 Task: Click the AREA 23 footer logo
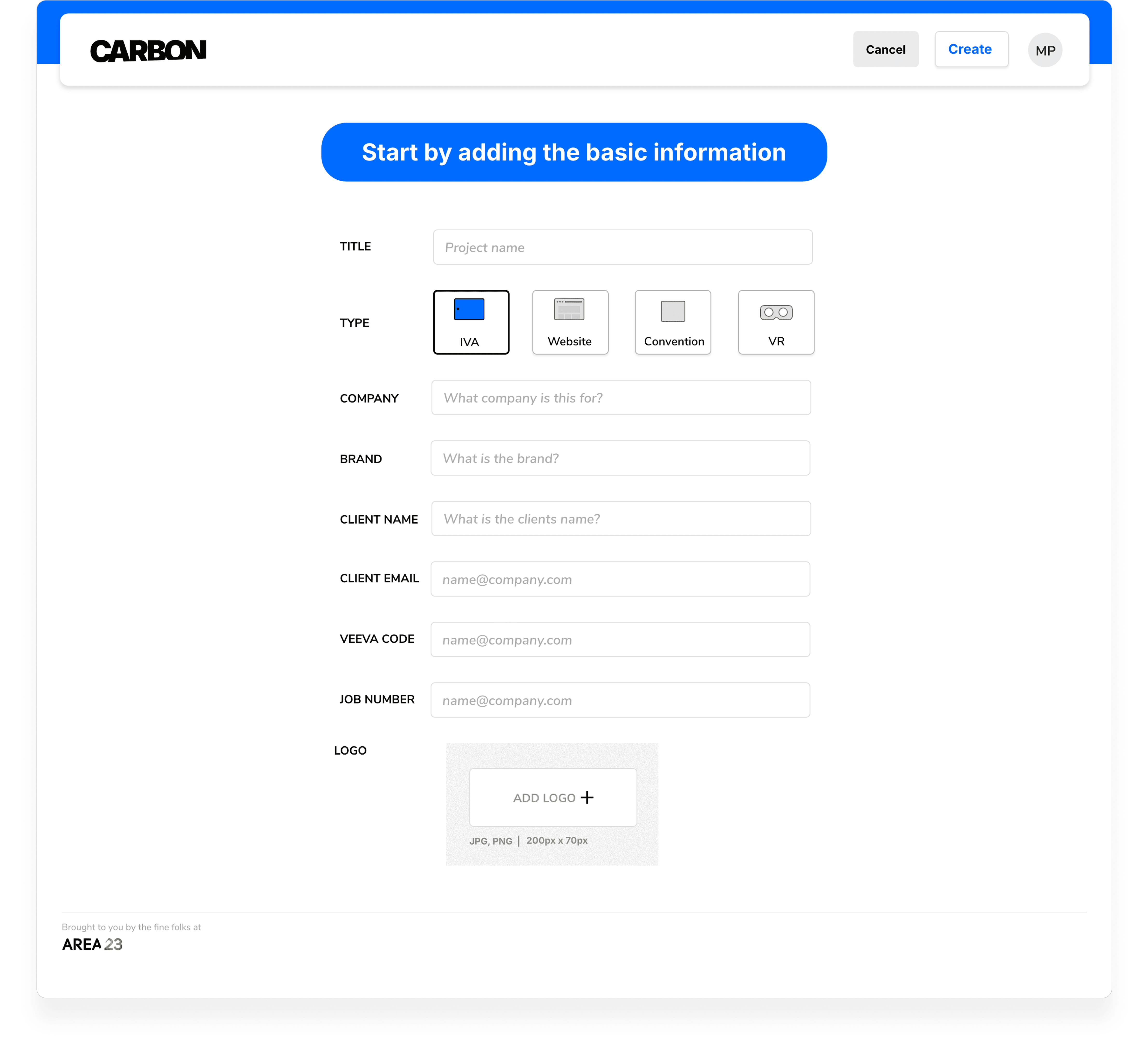pos(92,944)
